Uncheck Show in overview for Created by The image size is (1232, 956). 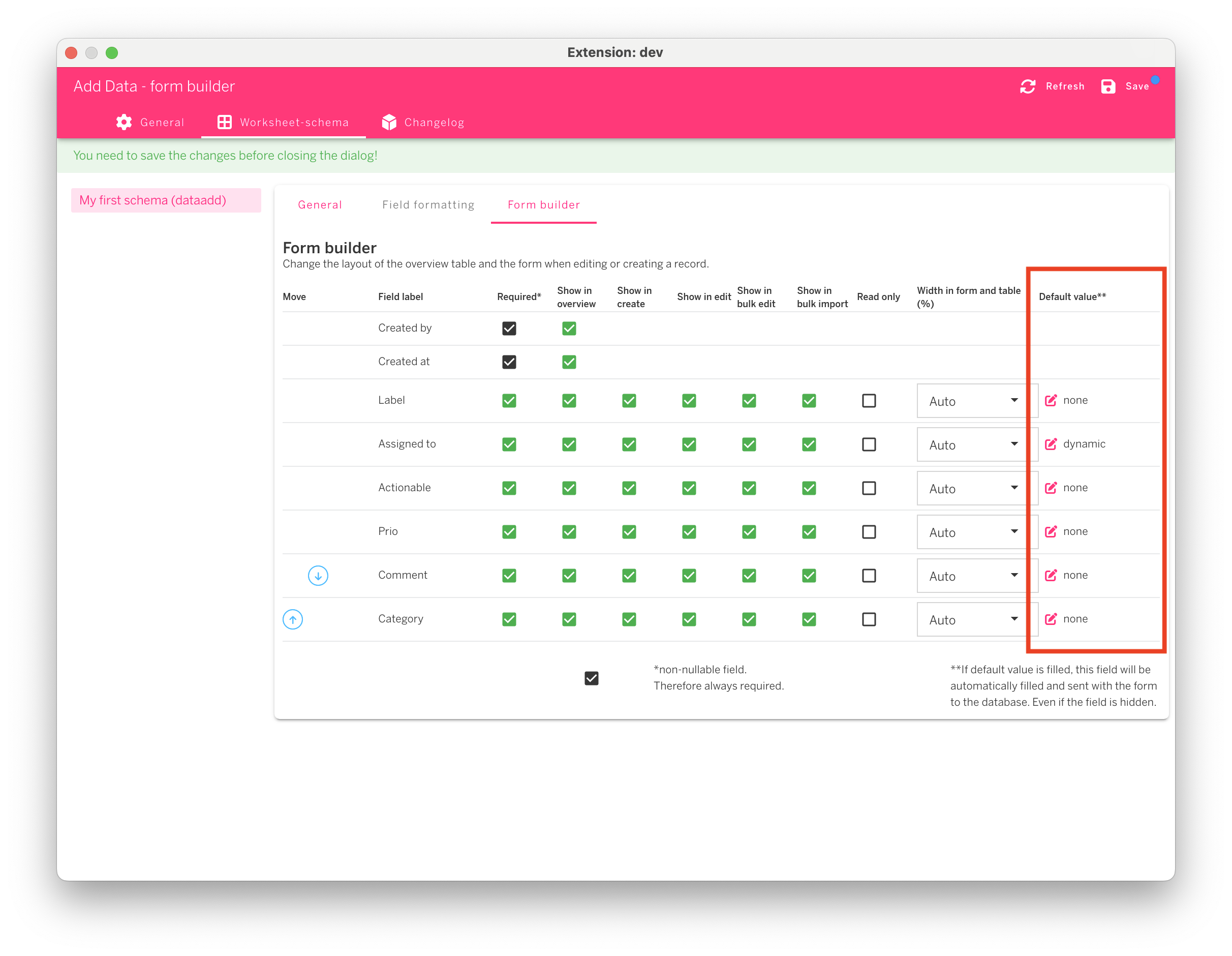click(569, 328)
